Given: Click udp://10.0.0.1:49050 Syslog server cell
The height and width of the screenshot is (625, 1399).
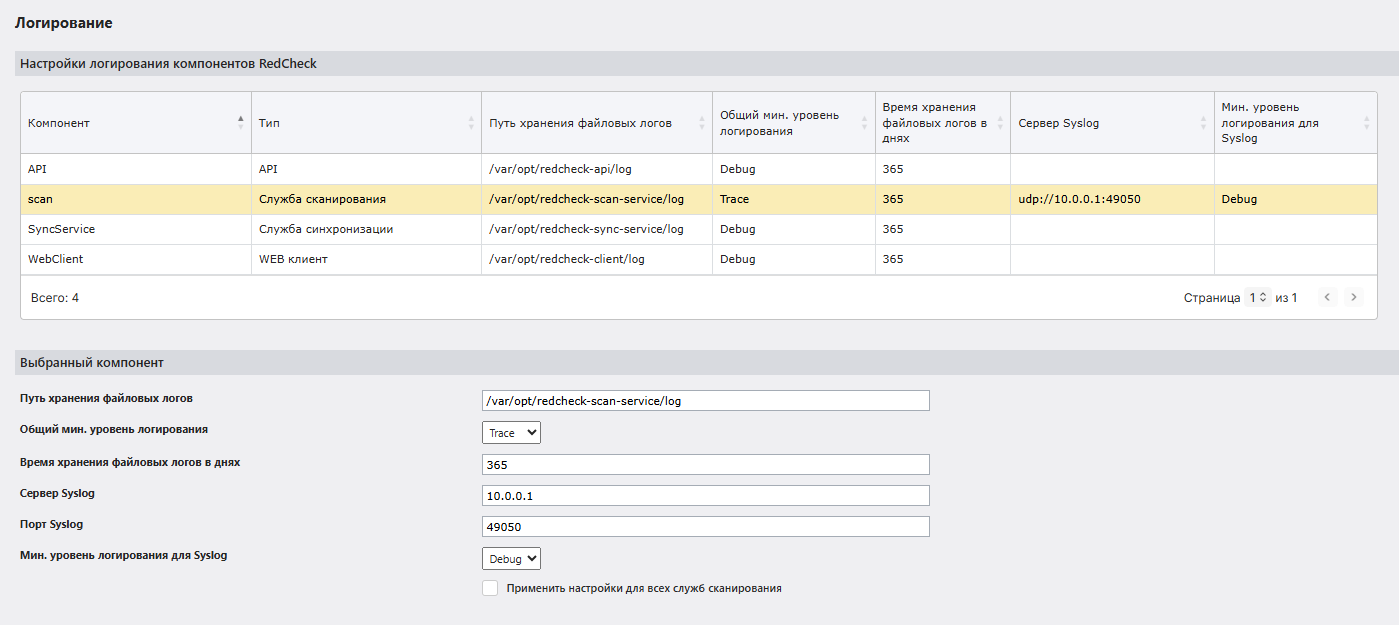Looking at the screenshot, I should pyautogui.click(x=1112, y=199).
